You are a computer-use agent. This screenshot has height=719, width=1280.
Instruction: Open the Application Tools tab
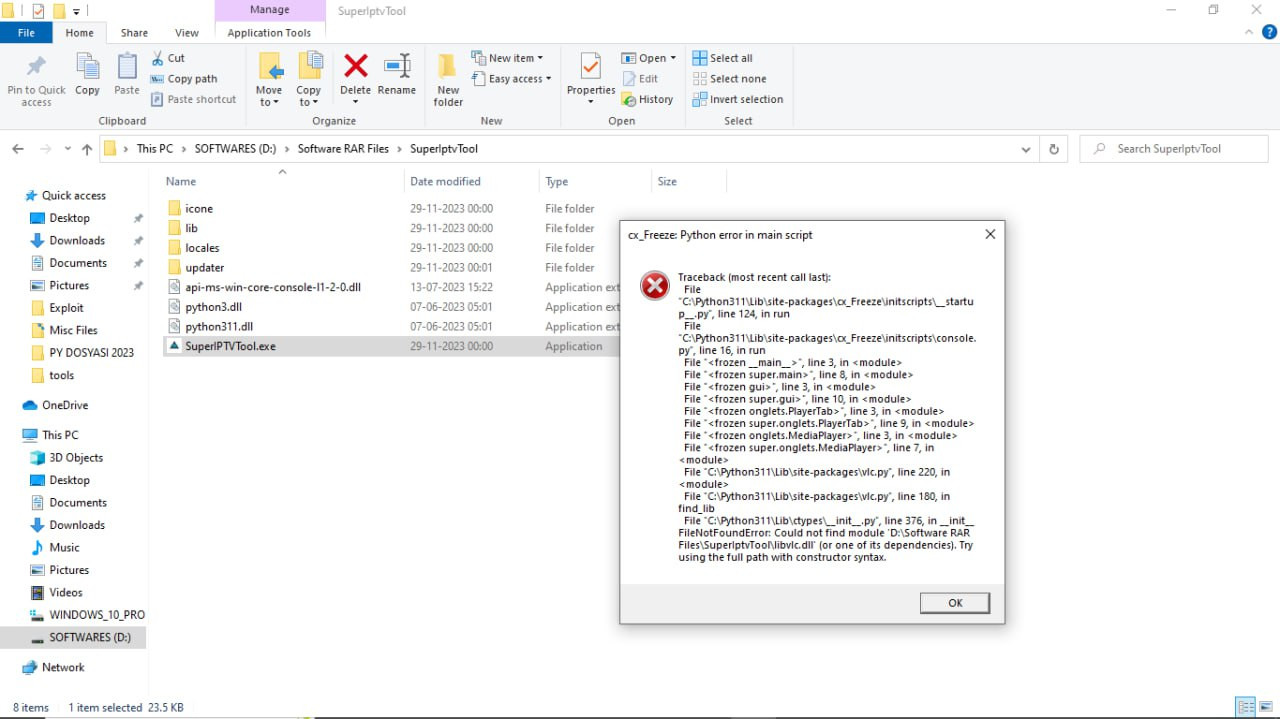point(269,33)
